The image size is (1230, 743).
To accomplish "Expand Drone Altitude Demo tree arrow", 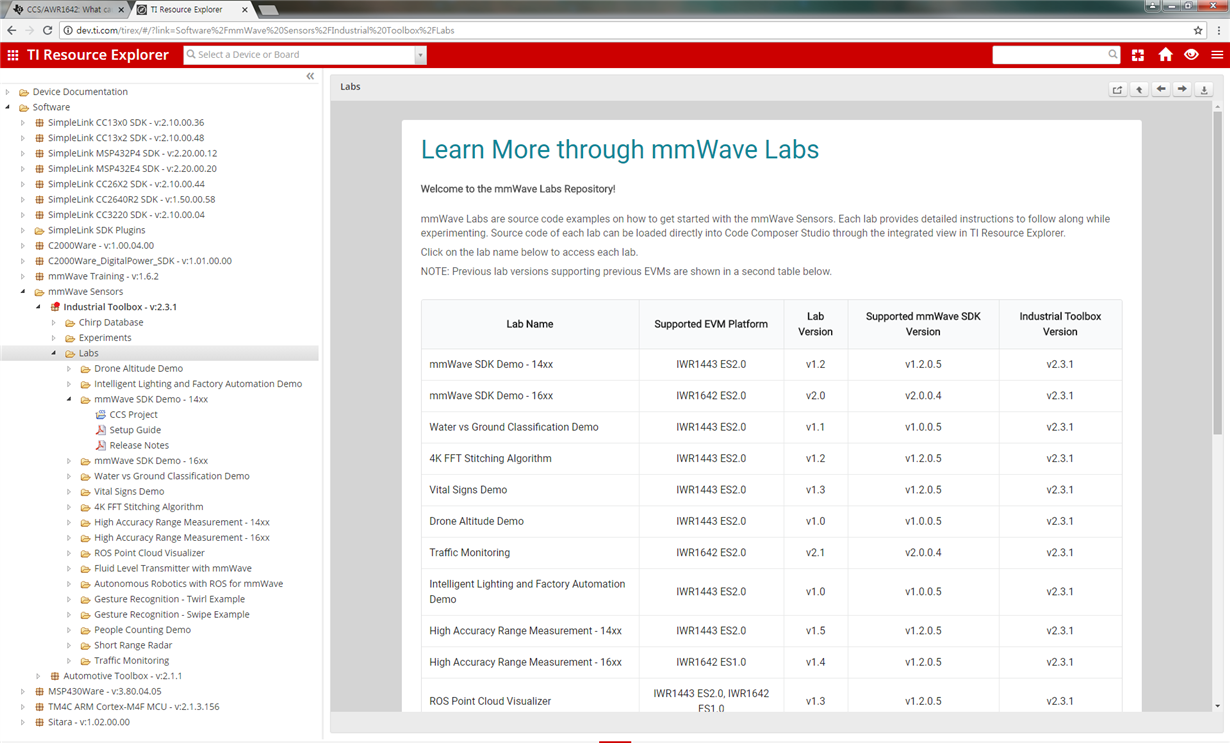I will tap(69, 369).
